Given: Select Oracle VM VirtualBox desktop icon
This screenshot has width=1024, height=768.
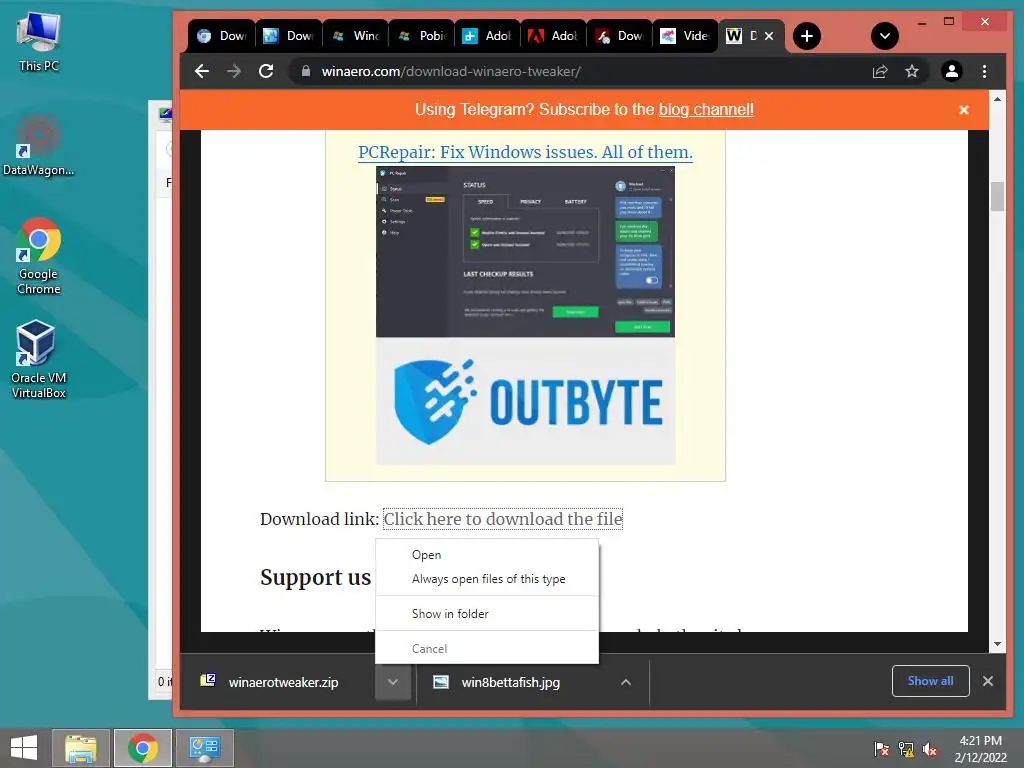Looking at the screenshot, I should click(39, 359).
